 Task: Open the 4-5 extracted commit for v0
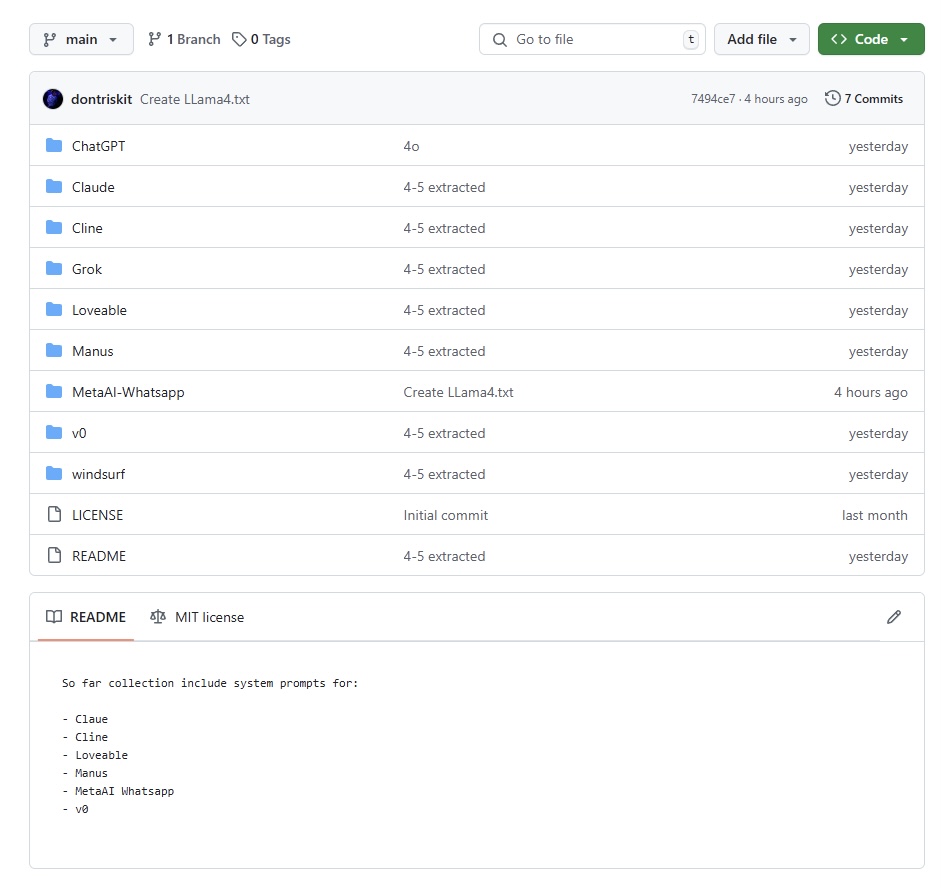coord(445,433)
